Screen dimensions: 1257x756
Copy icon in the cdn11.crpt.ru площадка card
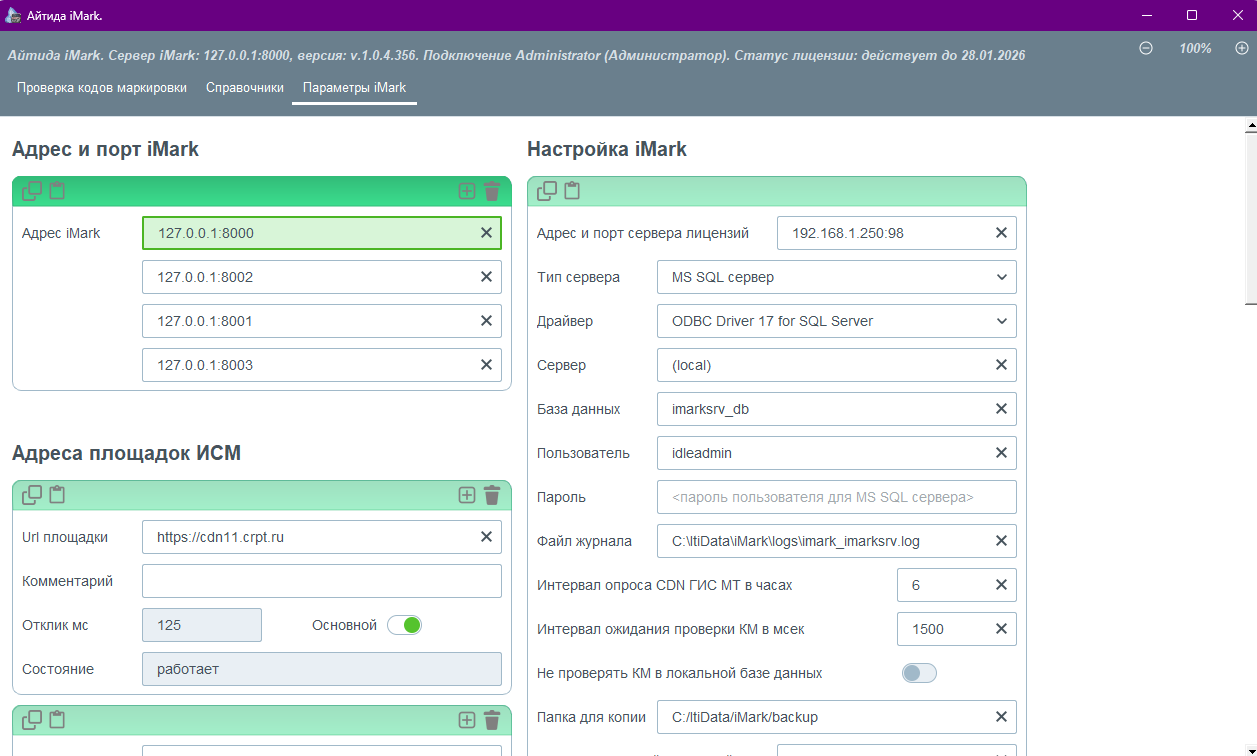click(32, 495)
